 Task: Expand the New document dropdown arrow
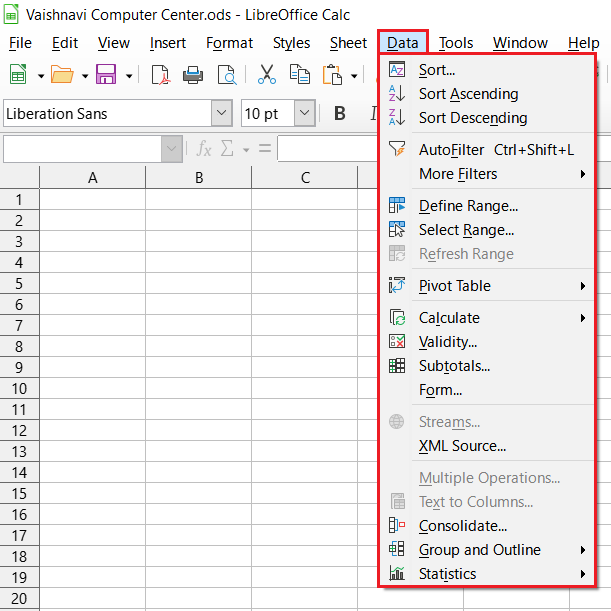coord(41,76)
